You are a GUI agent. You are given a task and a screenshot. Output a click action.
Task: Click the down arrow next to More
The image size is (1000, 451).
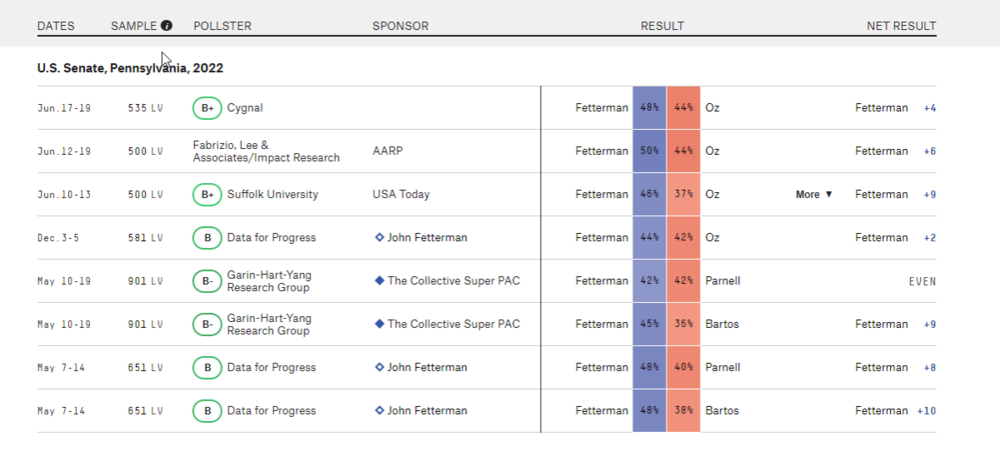point(828,195)
